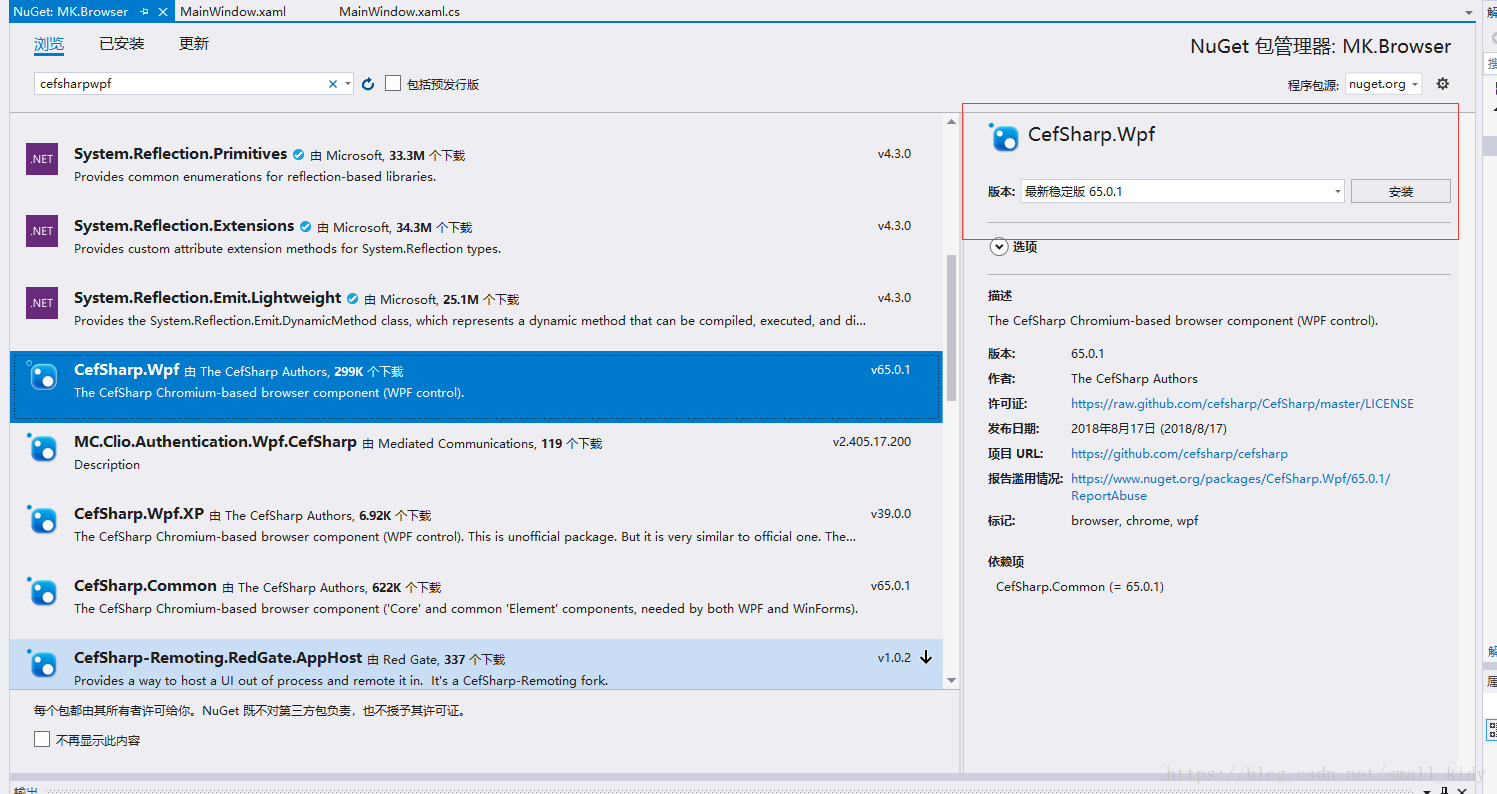
Task: Click the 安装 button for CefSharp.Wpf
Action: click(x=1400, y=190)
